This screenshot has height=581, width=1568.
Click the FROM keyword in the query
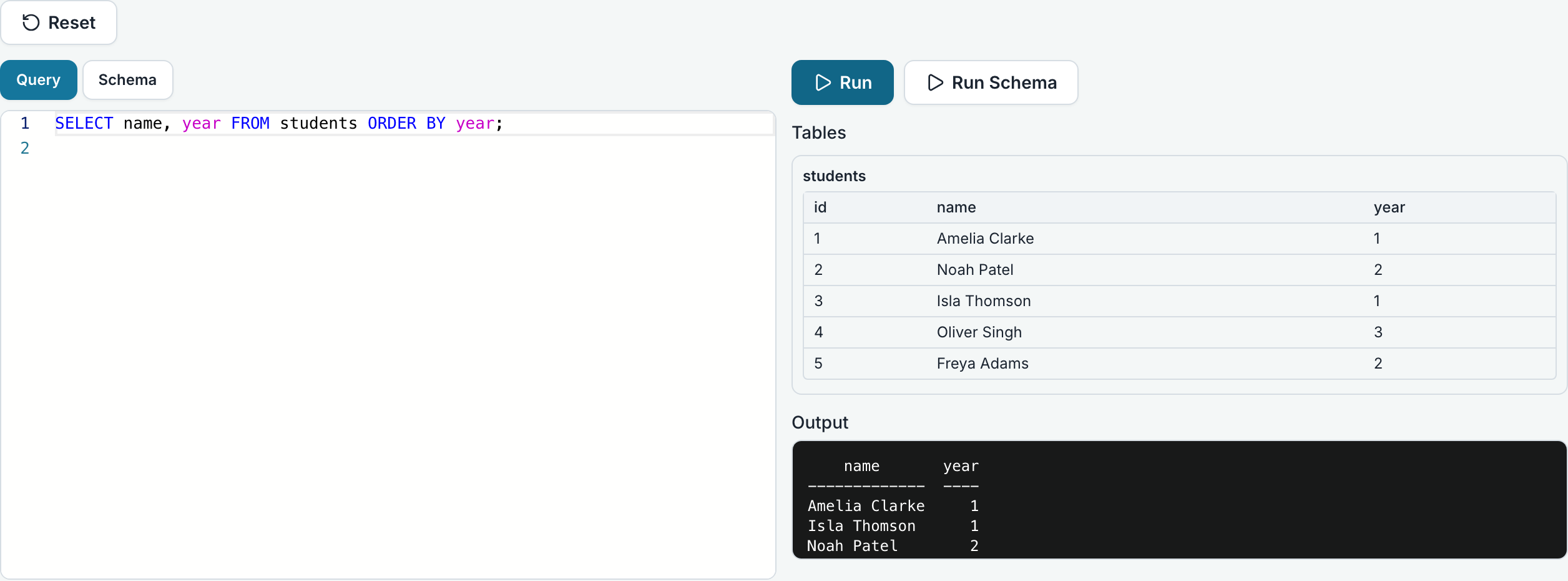coord(250,124)
